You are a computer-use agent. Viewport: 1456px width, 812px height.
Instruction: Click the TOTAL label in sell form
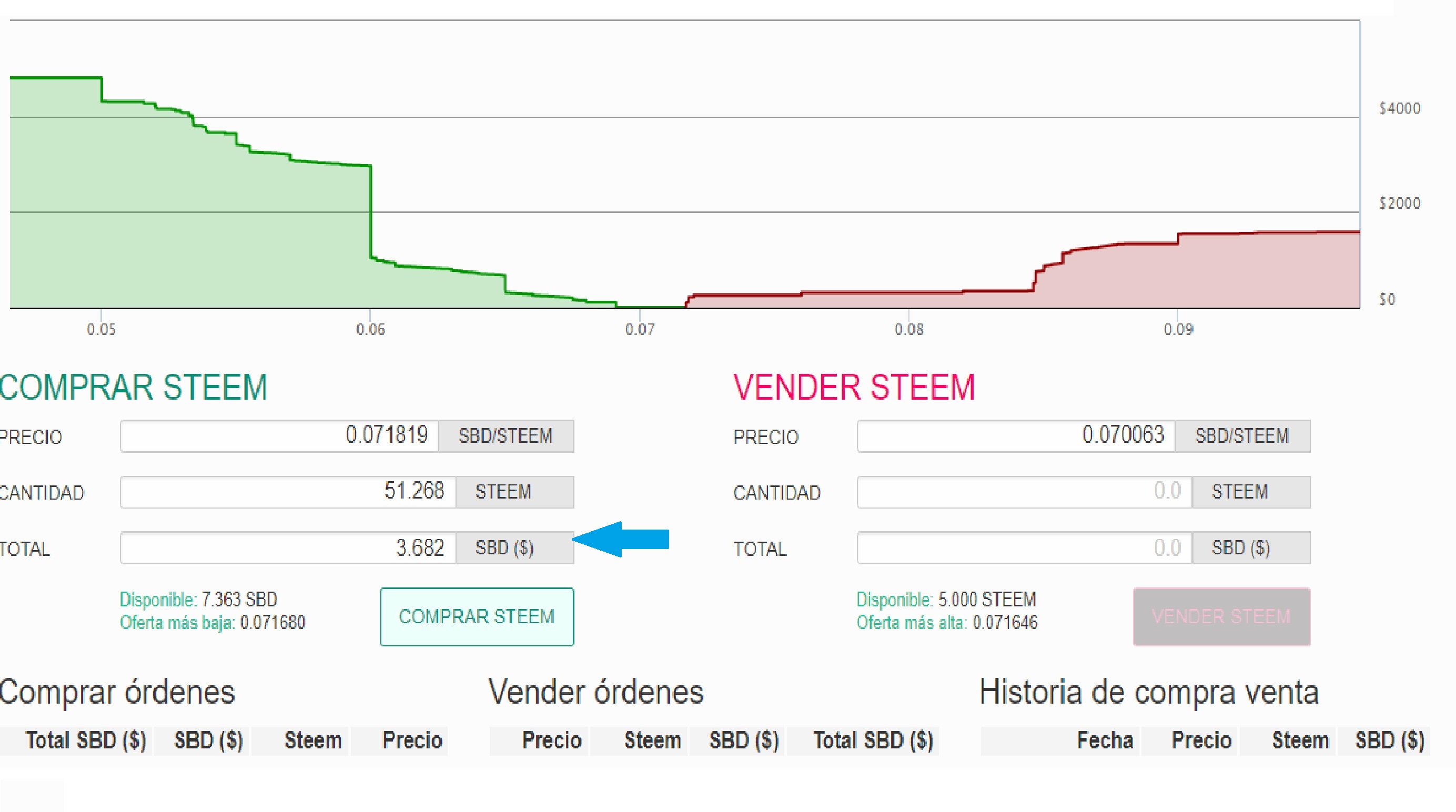coord(760,549)
